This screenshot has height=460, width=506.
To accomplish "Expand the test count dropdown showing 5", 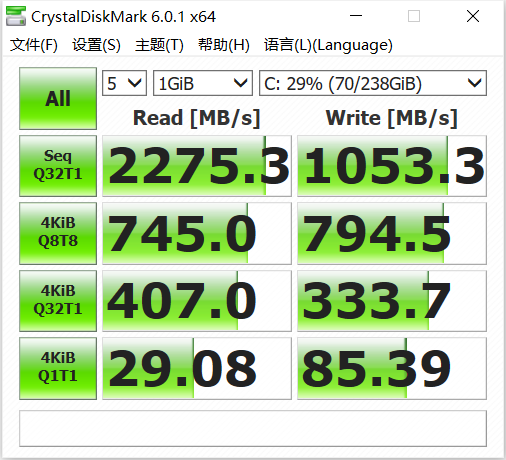I will (x=124, y=83).
